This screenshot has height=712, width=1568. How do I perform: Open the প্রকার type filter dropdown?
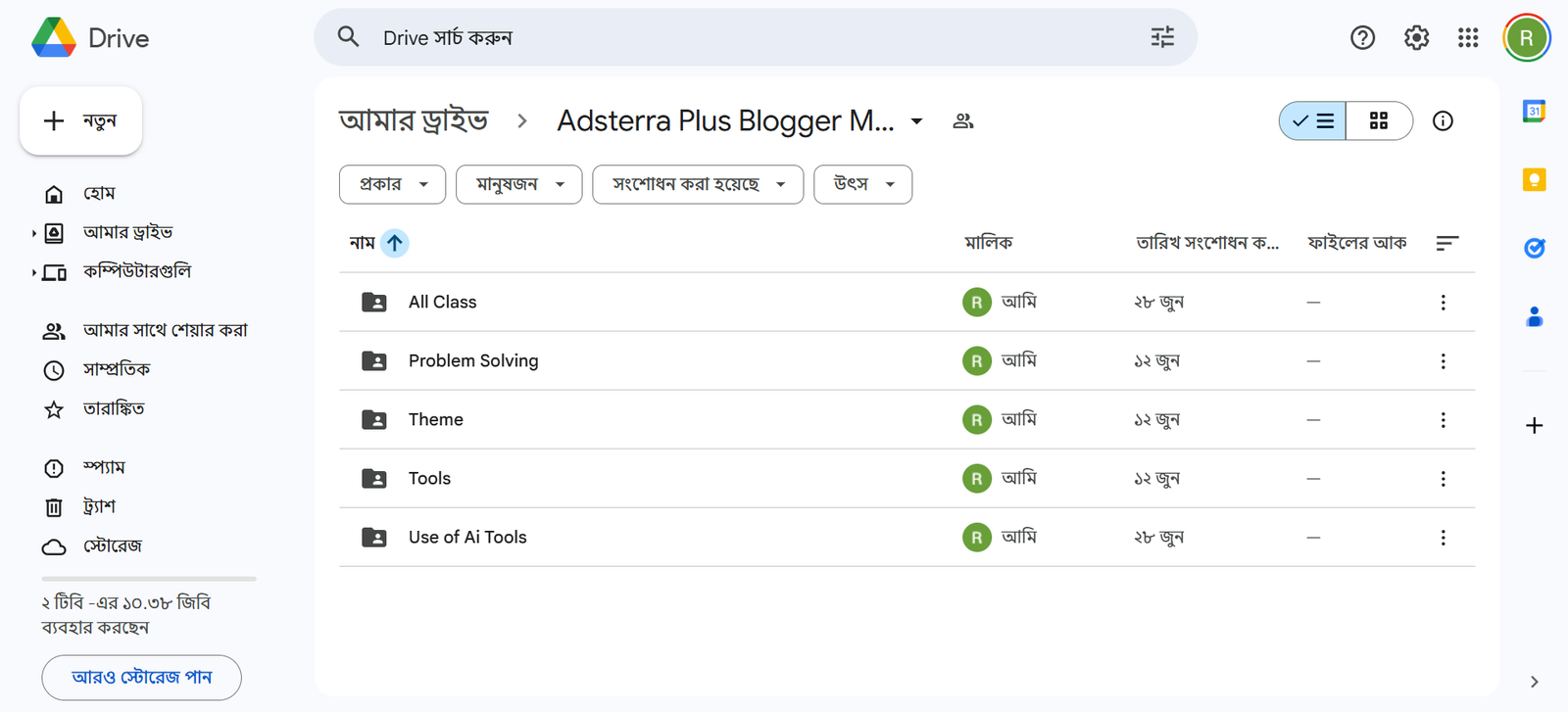392,184
